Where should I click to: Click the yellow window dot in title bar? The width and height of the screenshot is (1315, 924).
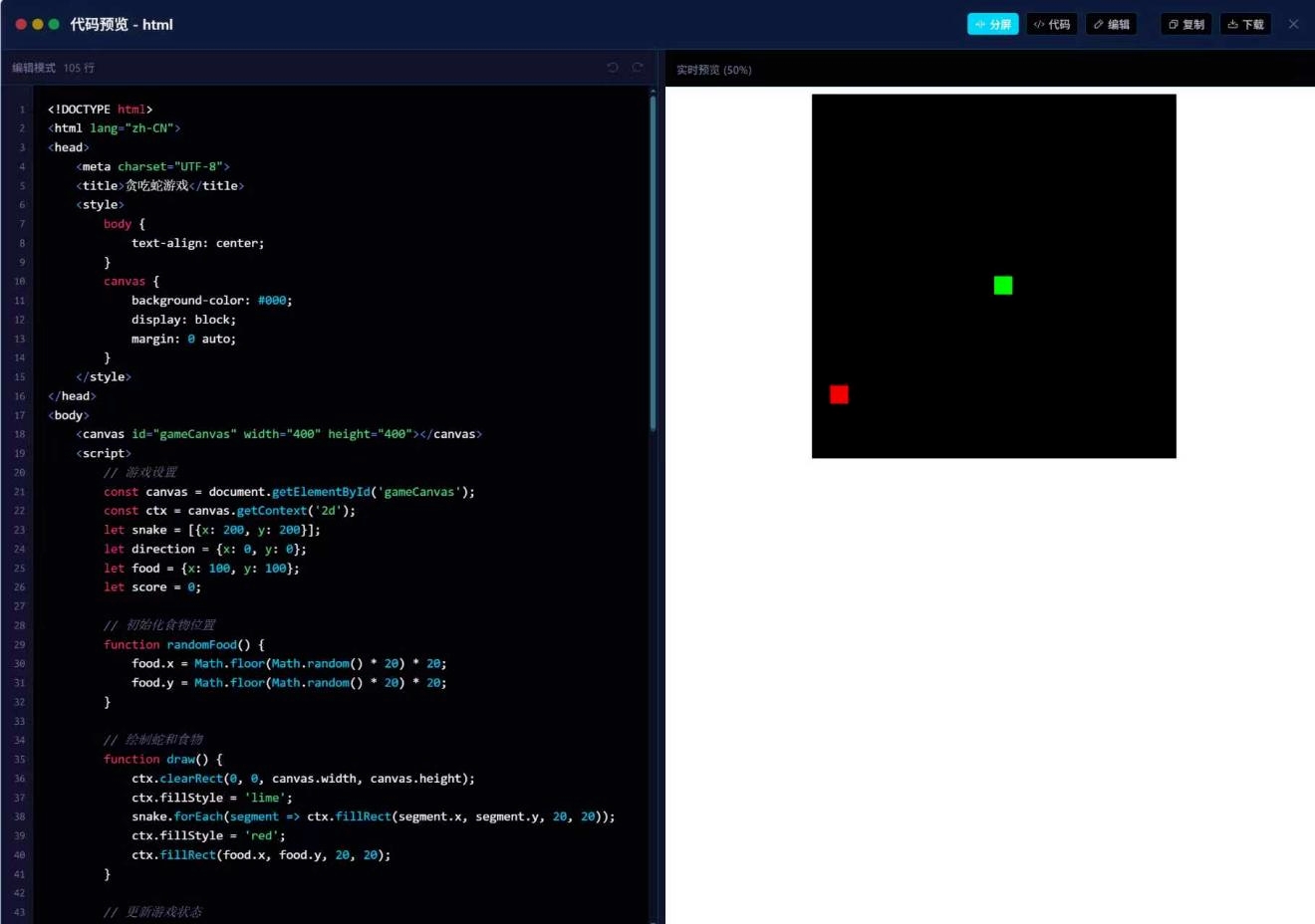click(38, 24)
